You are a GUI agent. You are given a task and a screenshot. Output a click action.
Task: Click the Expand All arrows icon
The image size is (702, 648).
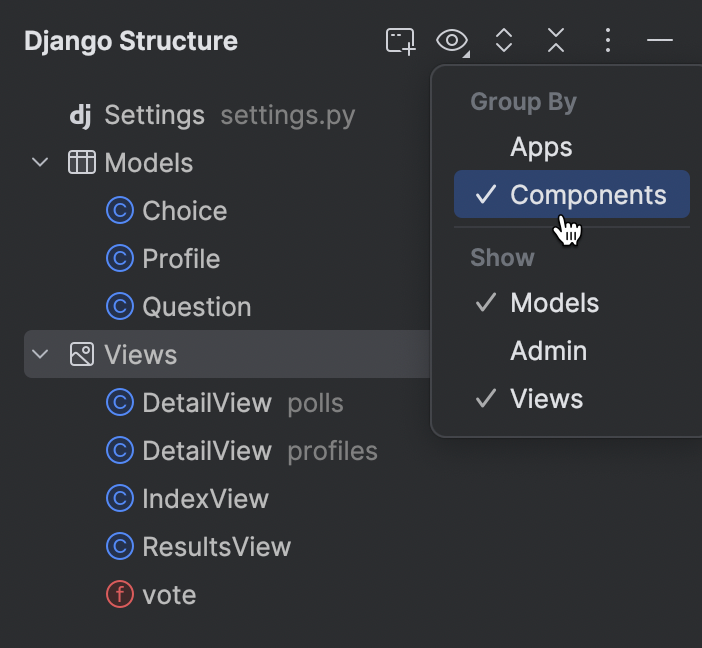[504, 41]
